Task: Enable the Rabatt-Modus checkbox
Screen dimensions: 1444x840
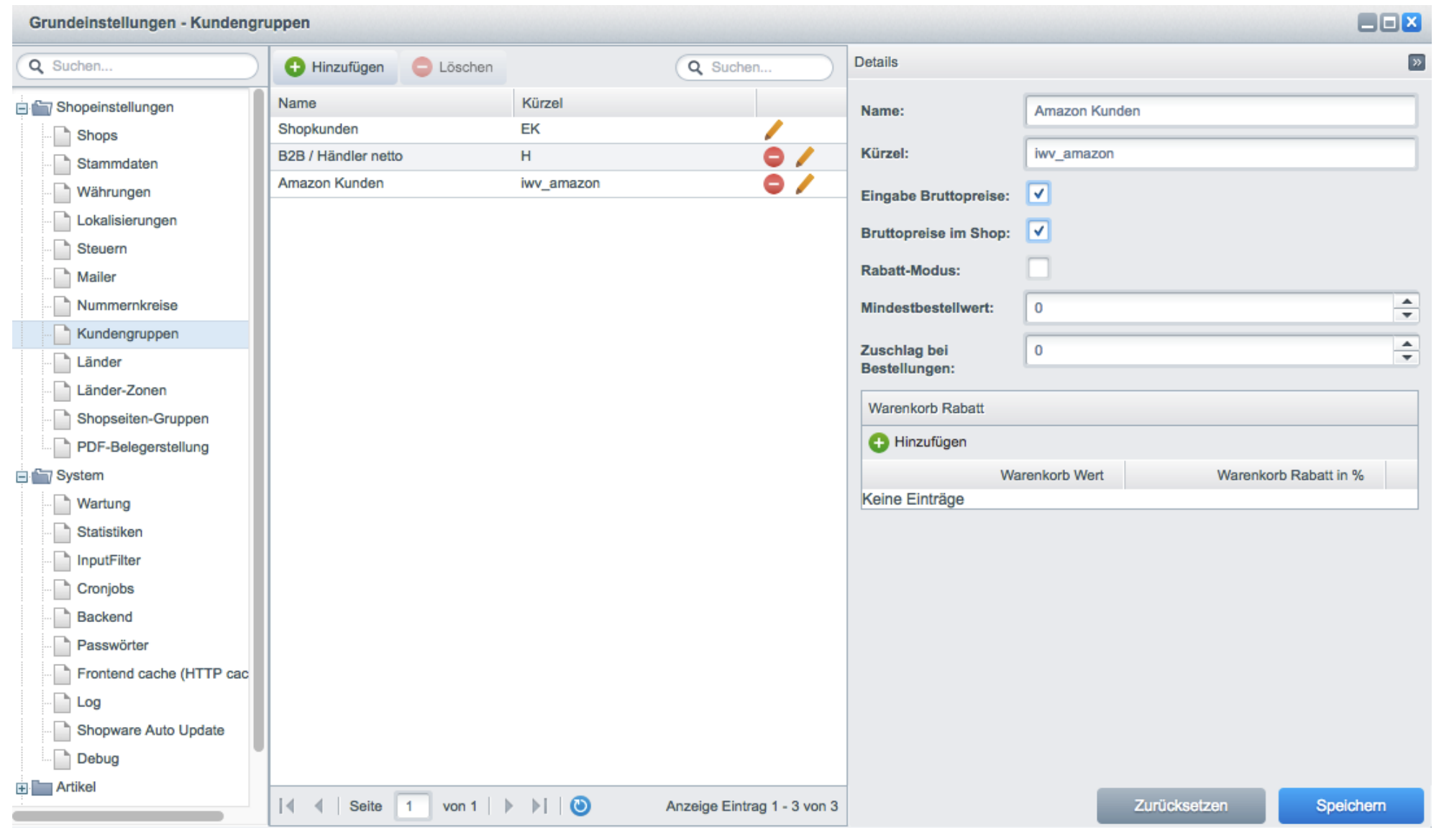Action: point(1038,269)
